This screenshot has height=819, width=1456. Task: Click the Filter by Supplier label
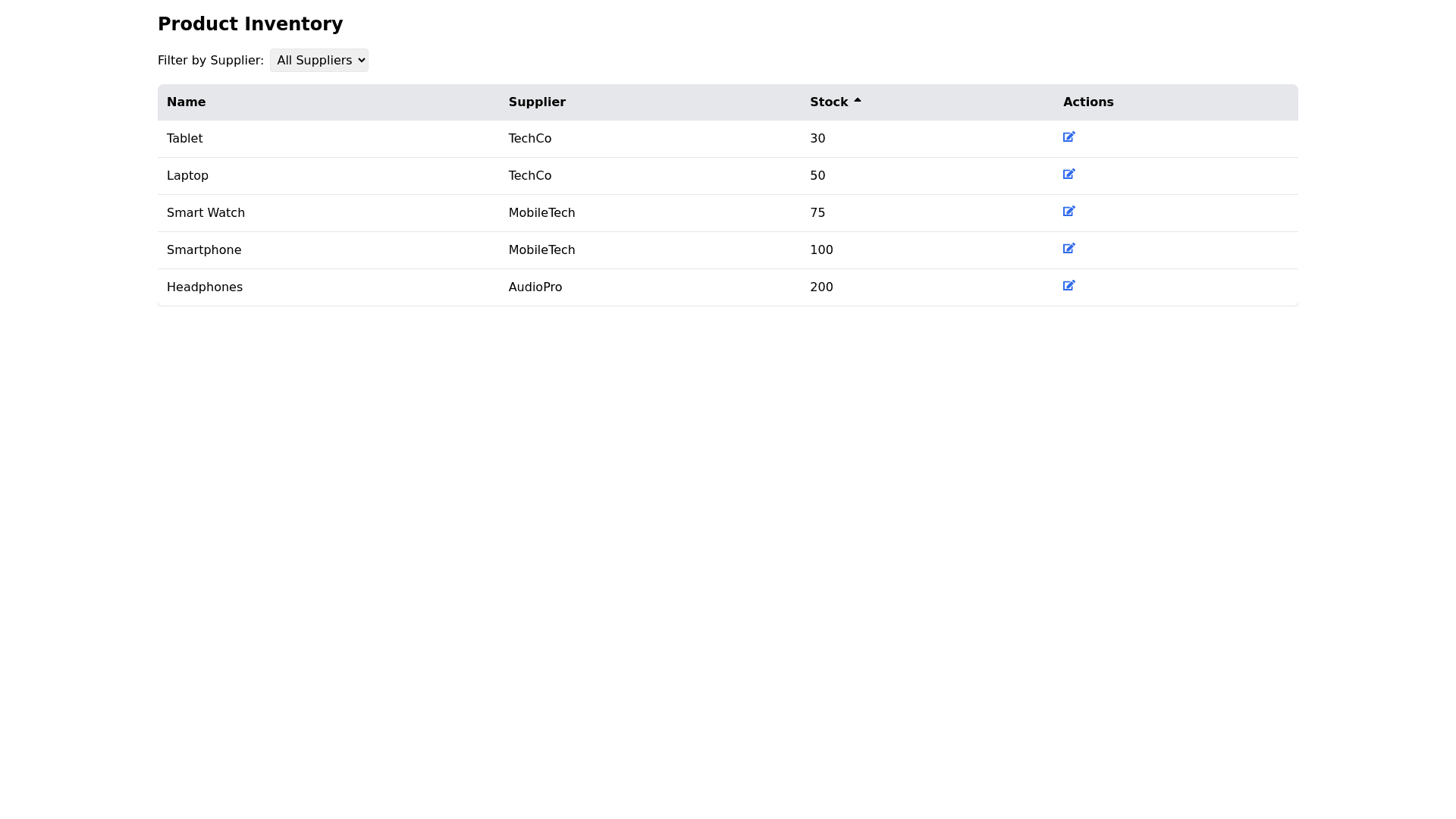click(210, 61)
